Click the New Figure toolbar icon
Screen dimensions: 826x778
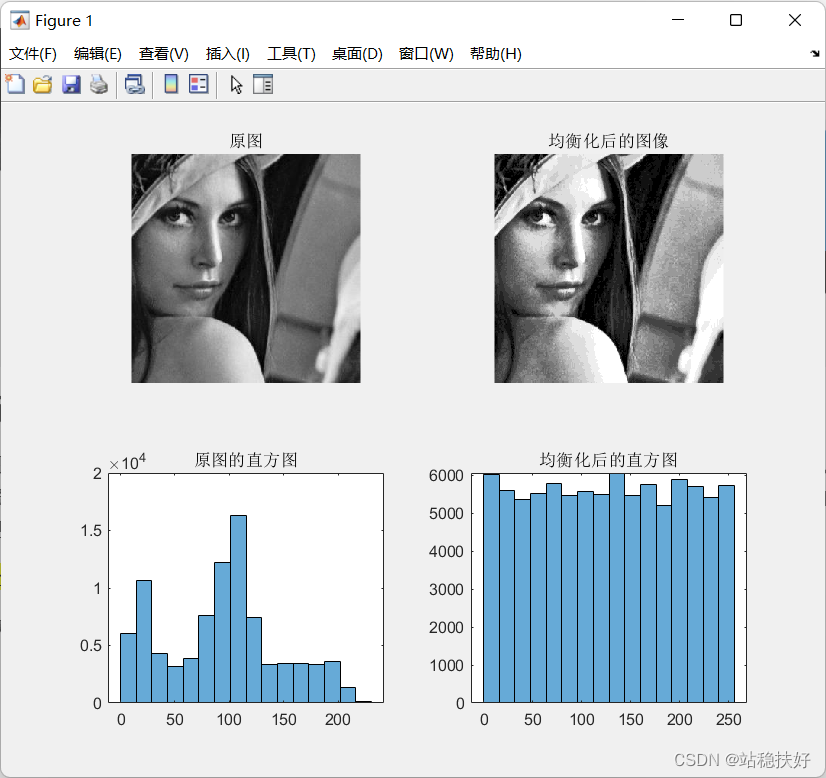(x=15, y=84)
